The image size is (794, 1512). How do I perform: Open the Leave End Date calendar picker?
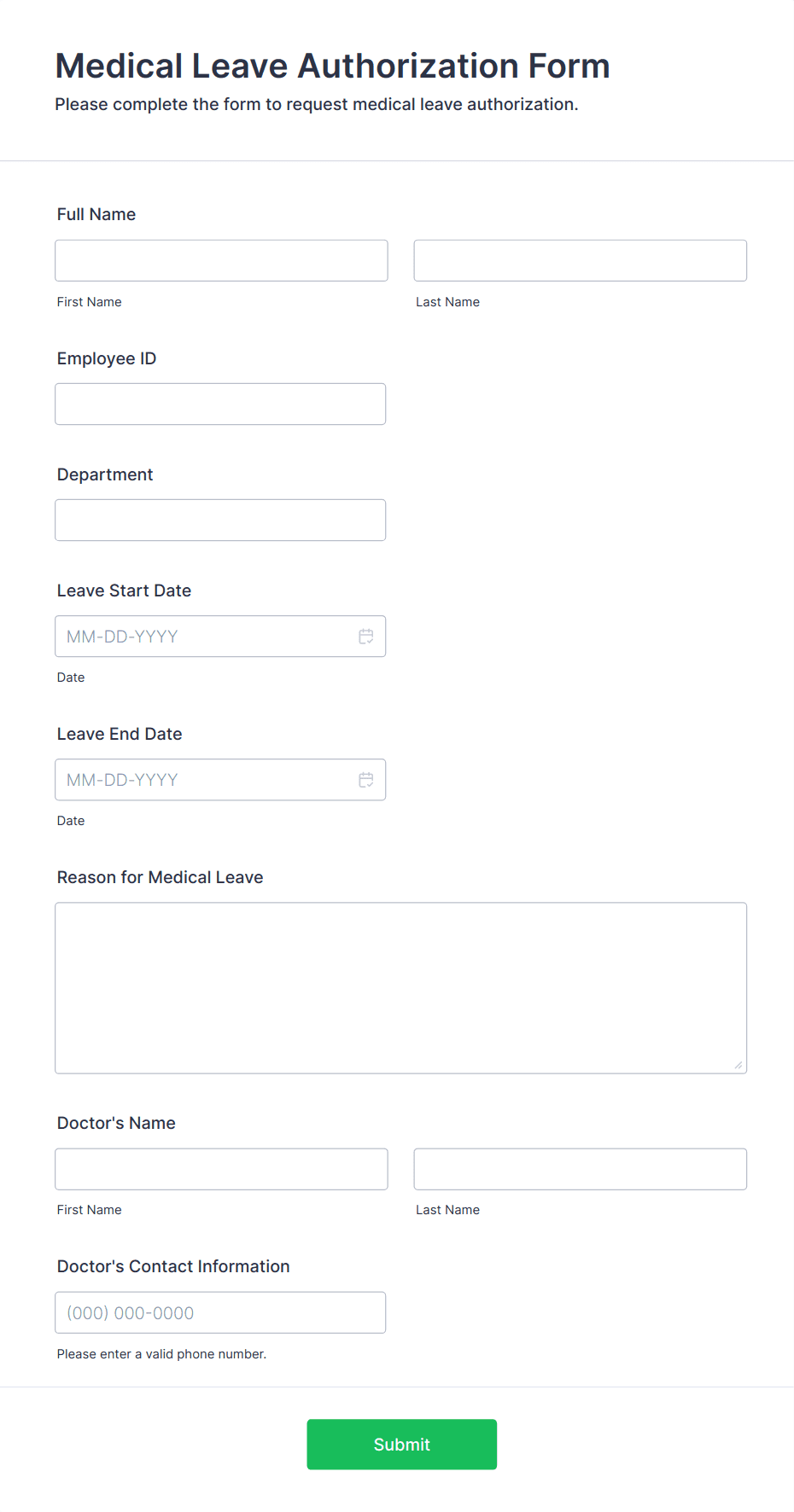coord(366,779)
